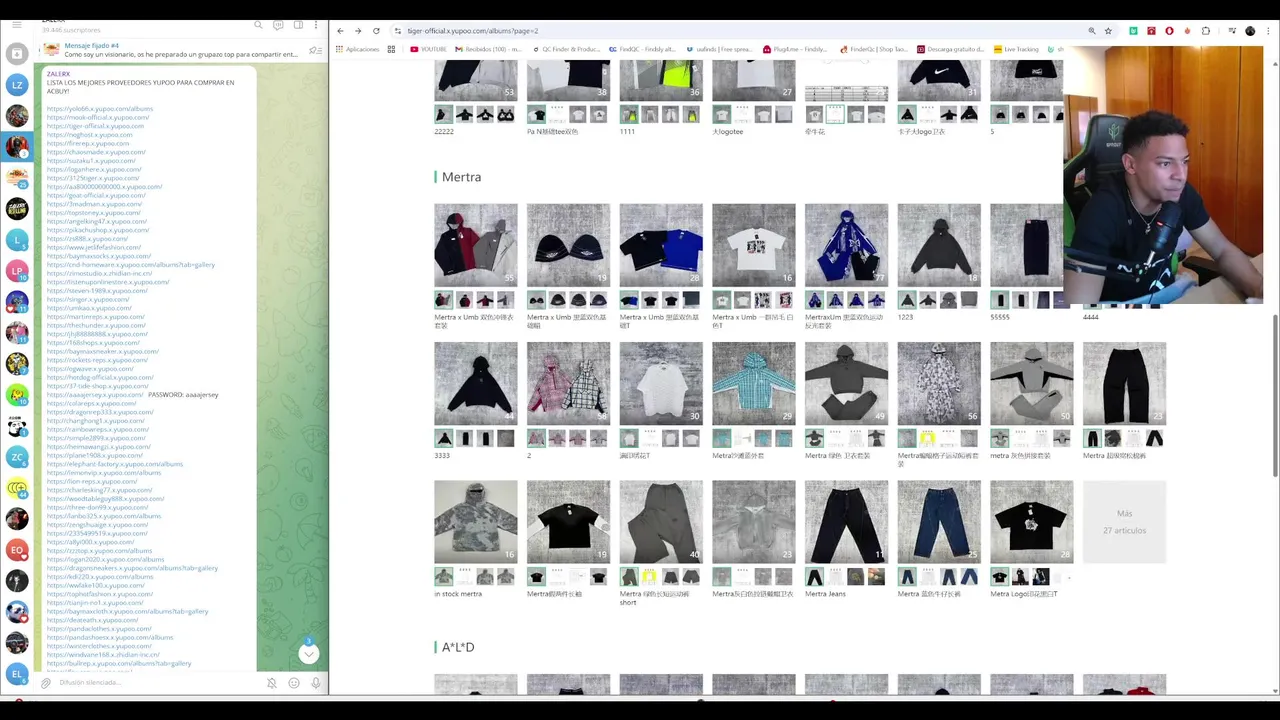Open the album titled 1111
1280x720 pixels.
coord(661,80)
